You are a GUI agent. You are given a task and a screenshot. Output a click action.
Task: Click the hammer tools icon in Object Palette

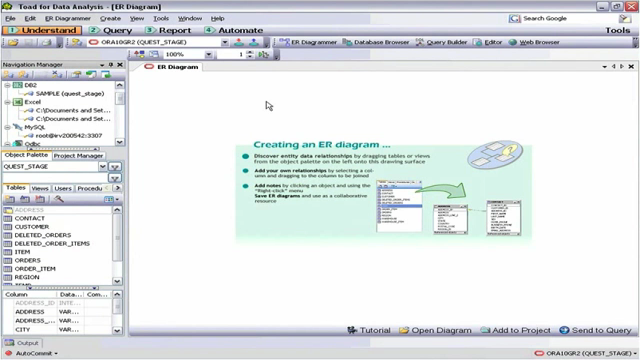click(59, 199)
